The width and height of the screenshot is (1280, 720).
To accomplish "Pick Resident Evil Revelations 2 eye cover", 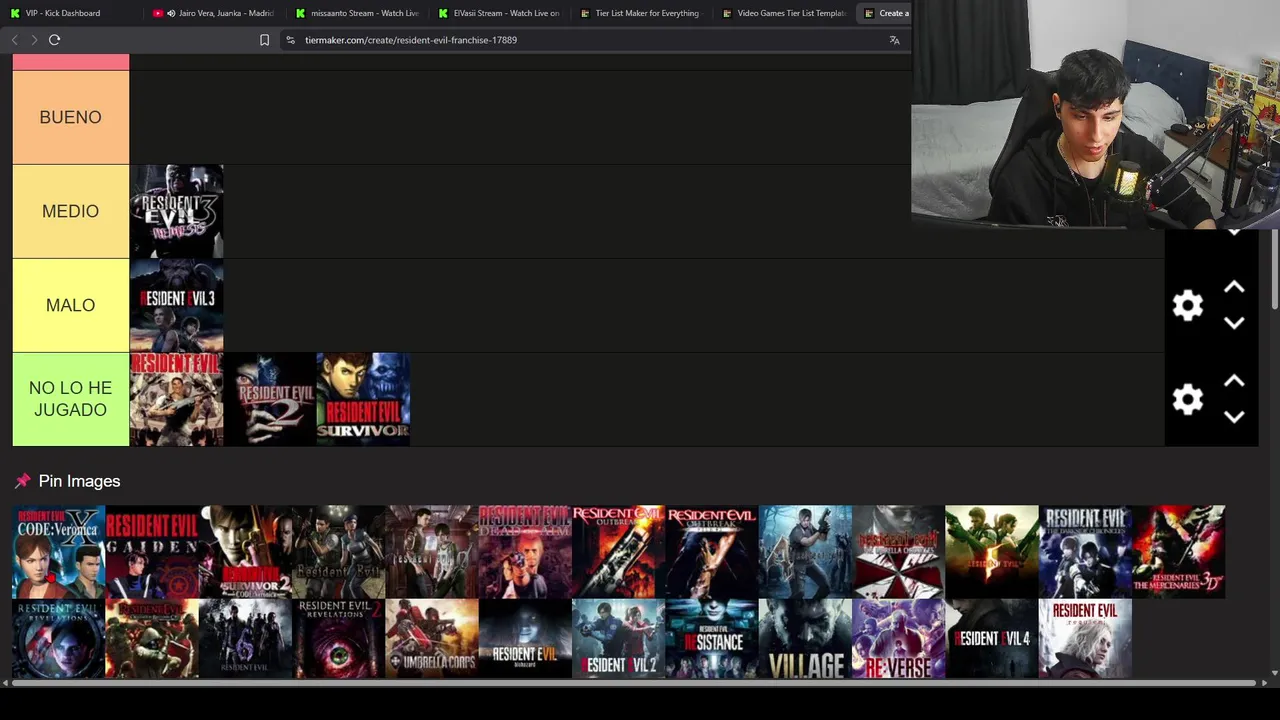I will coord(338,639).
